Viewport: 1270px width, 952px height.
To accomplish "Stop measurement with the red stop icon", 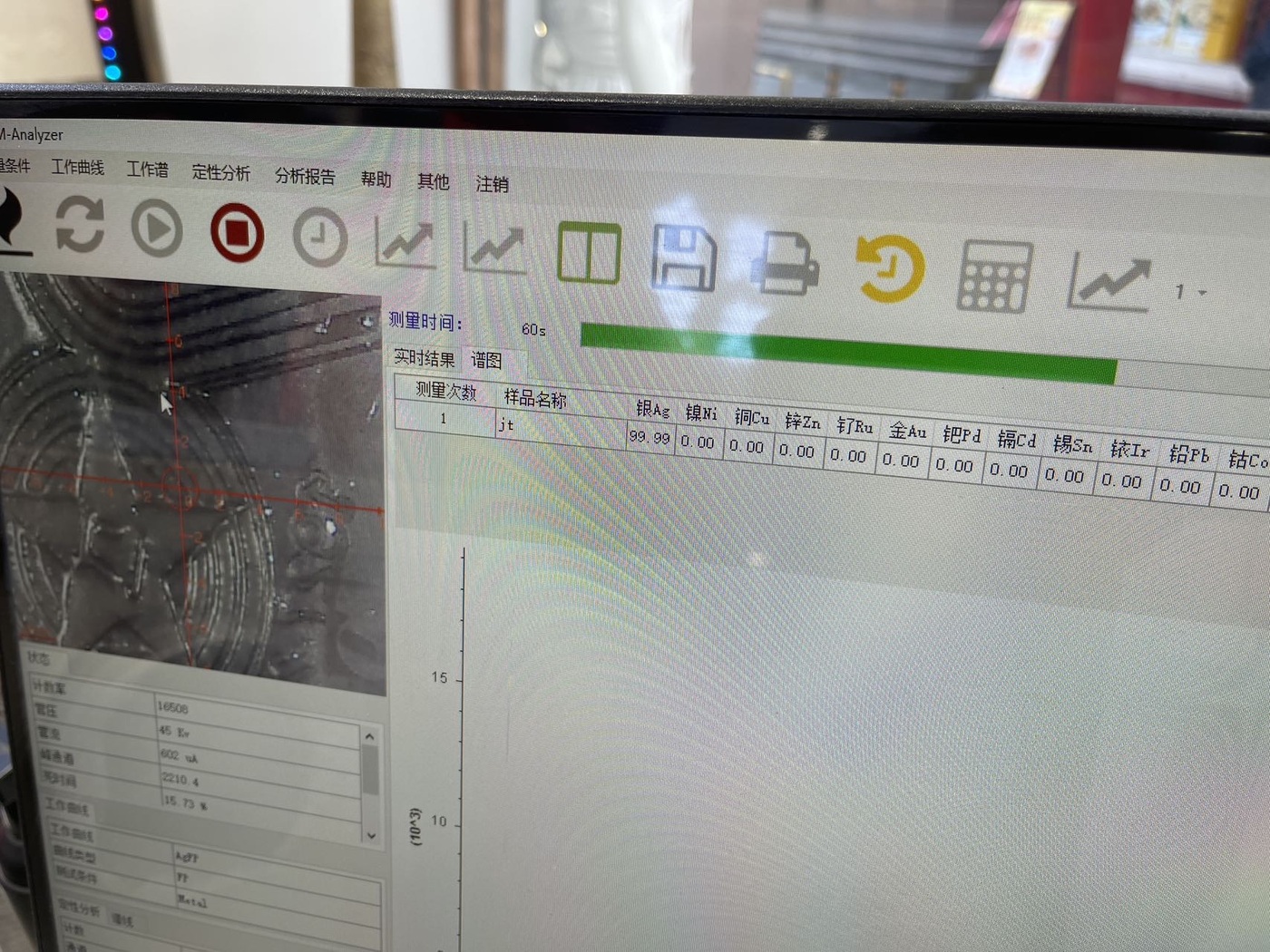I will (x=237, y=233).
